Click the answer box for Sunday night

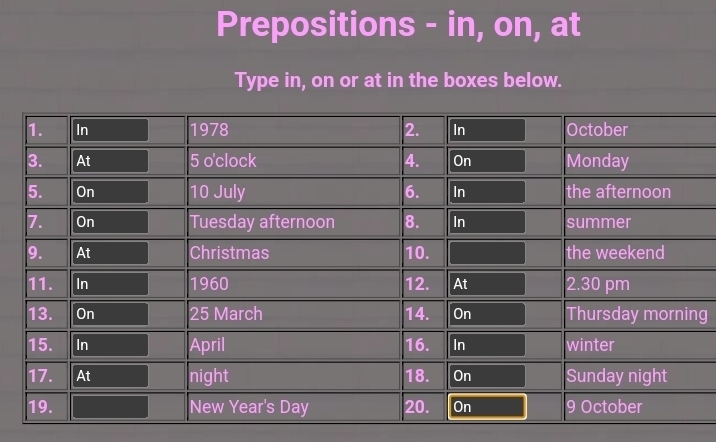coord(487,376)
